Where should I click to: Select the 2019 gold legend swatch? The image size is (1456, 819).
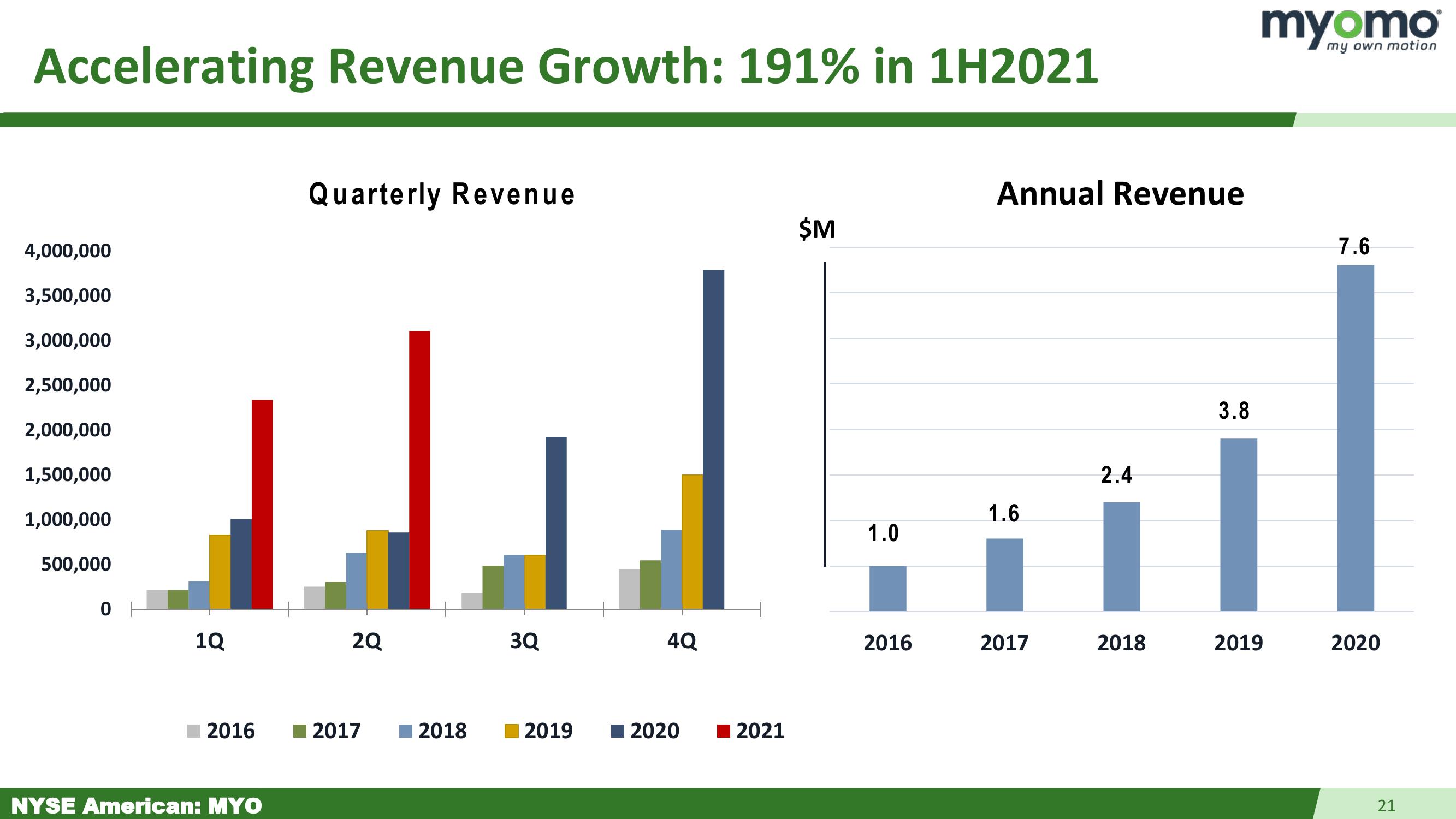point(512,732)
